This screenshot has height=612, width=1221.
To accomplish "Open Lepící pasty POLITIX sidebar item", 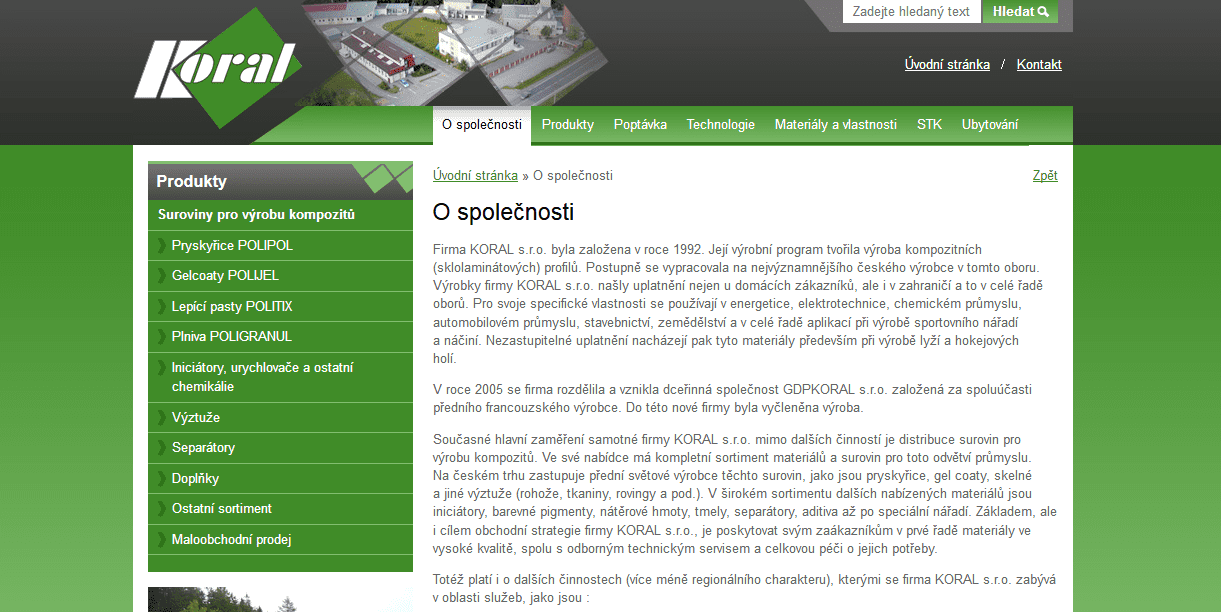I will point(280,307).
